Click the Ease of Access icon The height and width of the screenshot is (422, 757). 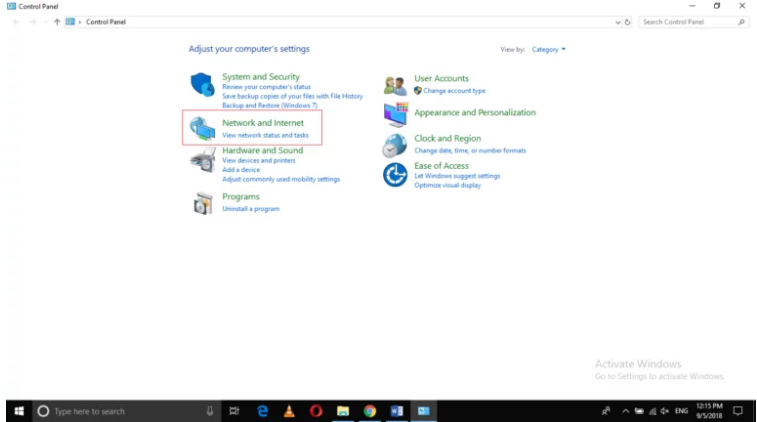396,175
